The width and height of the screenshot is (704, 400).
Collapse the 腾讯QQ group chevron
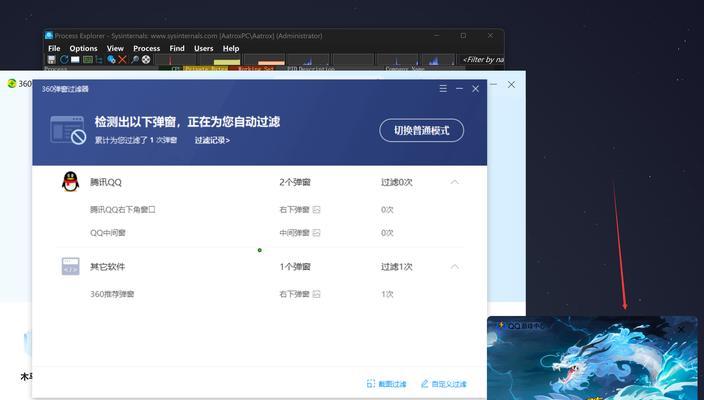(454, 182)
